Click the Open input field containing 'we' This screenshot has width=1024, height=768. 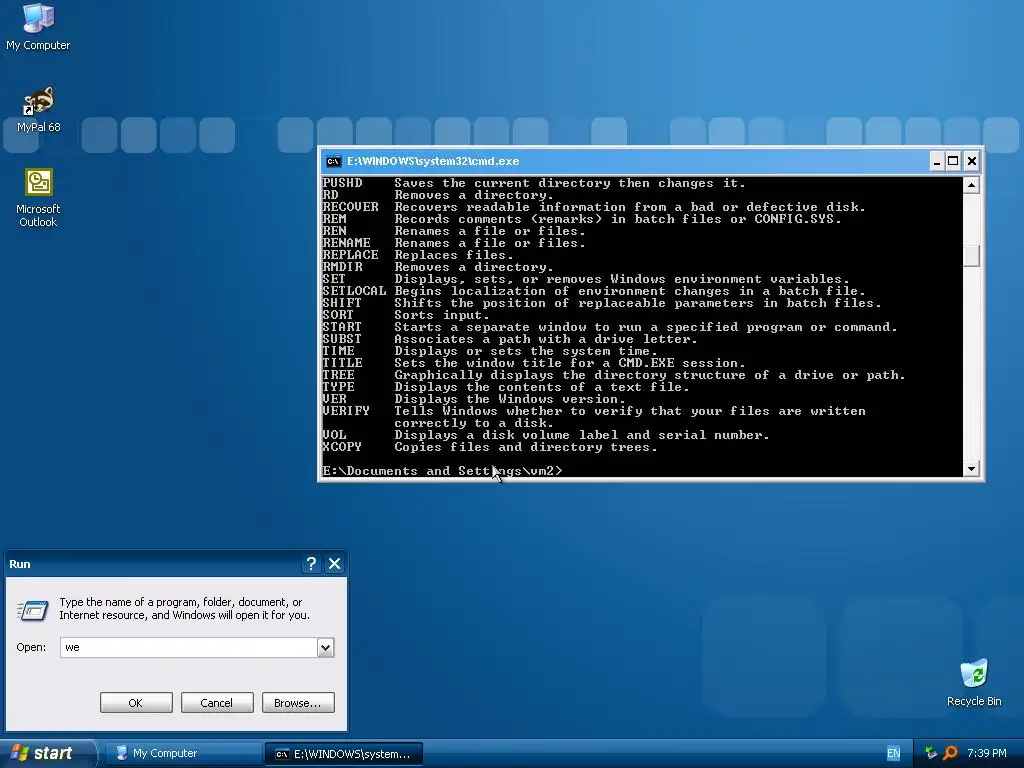tap(189, 647)
